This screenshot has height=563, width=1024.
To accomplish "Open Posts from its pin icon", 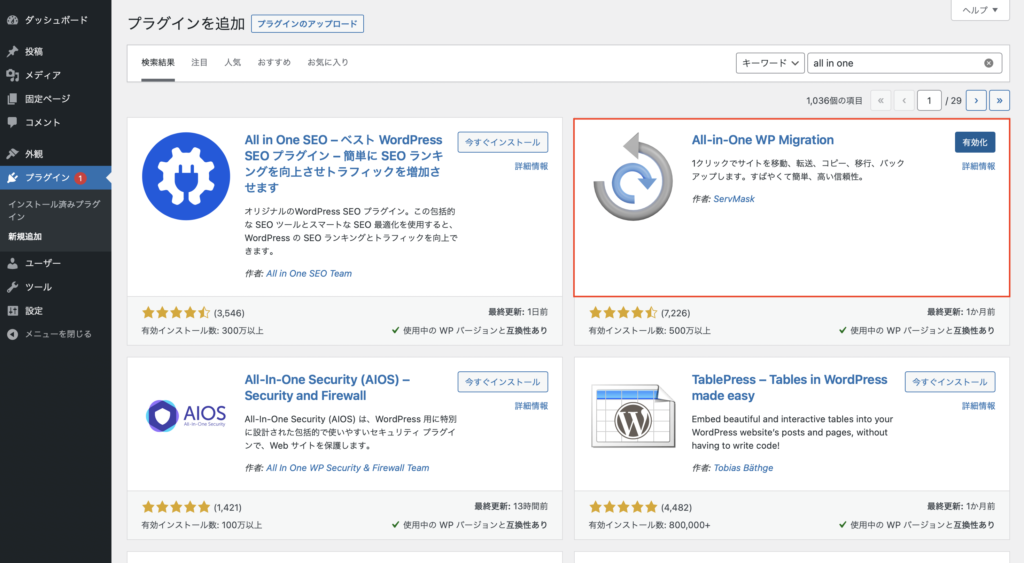I will 12,52.
